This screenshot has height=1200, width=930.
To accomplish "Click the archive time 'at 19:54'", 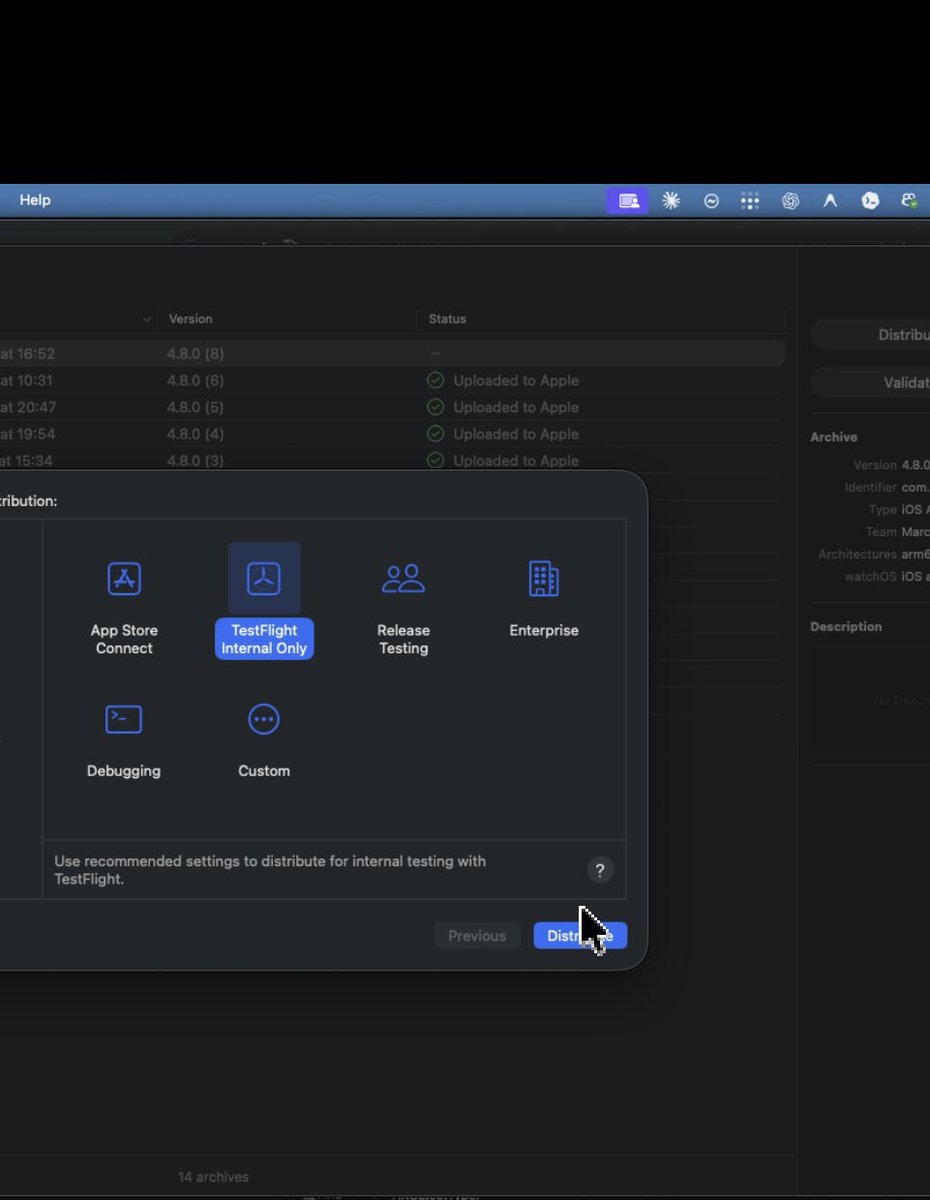I will pyautogui.click(x=27, y=434).
